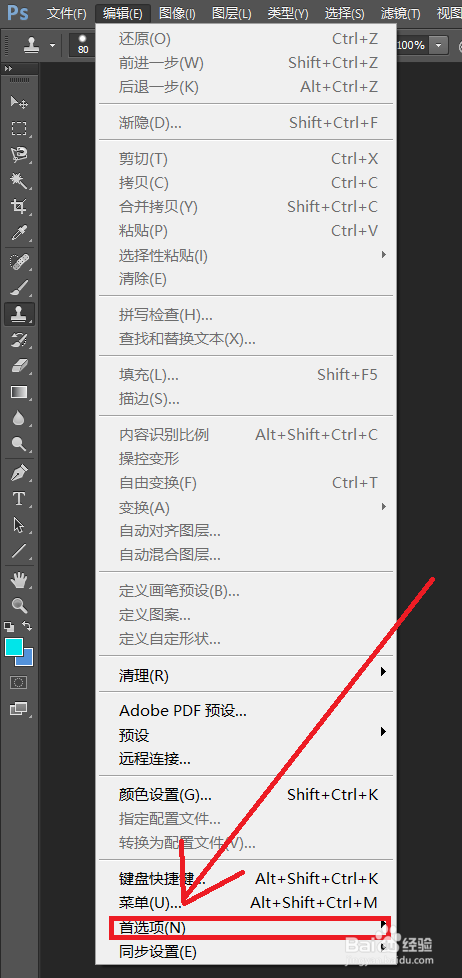Expand the 变换(A) submenu
The image size is (462, 978).
(384, 507)
